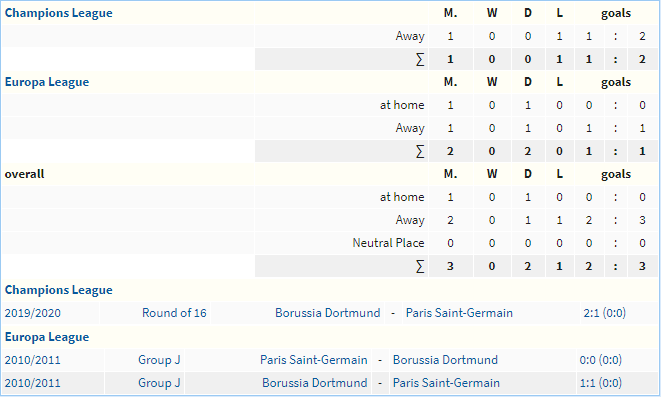Open Borussia Dortmund in the 2019/2020 match
The image size is (661, 397).
328,313
